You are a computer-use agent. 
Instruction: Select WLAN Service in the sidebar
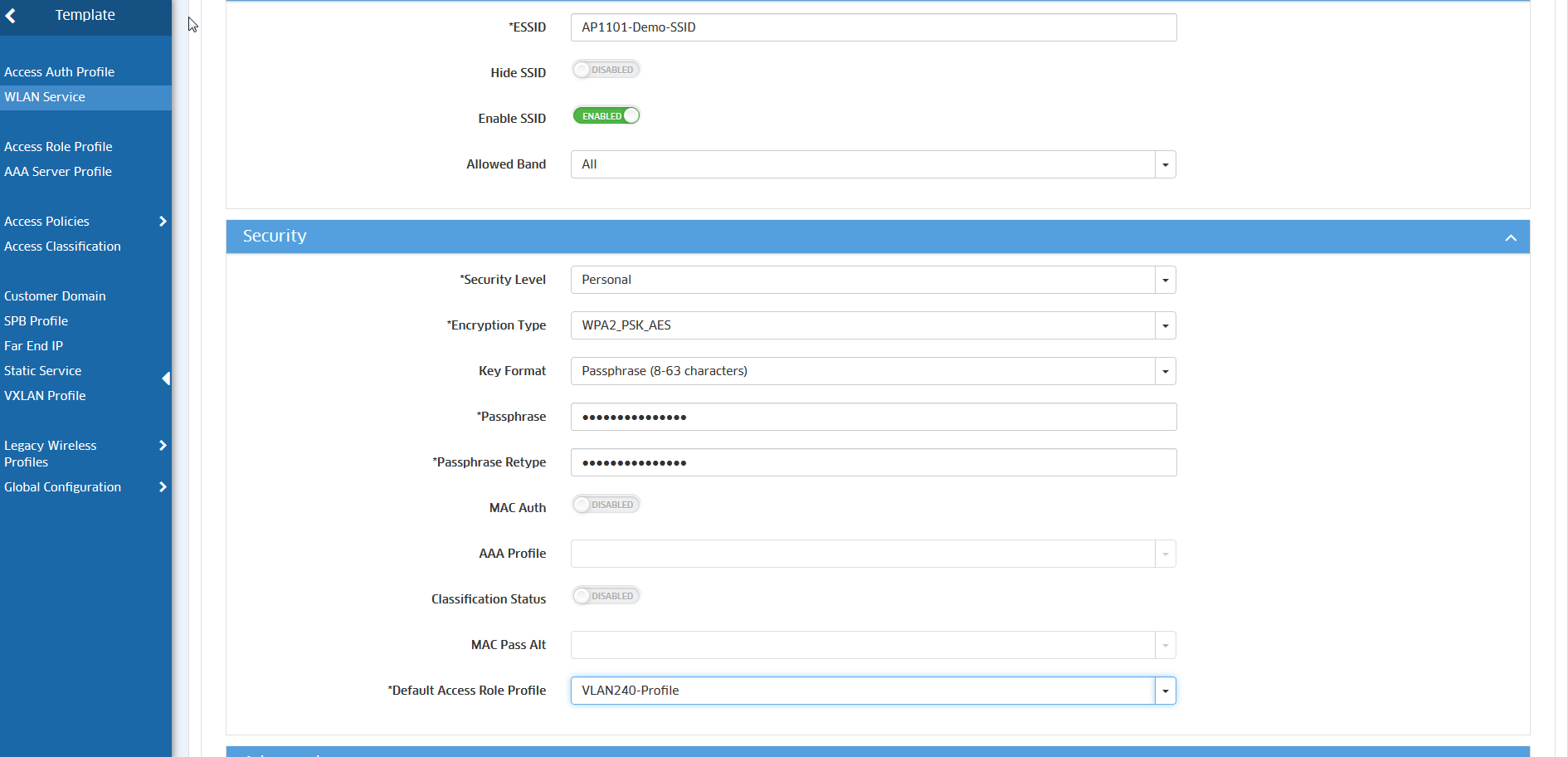pos(45,97)
